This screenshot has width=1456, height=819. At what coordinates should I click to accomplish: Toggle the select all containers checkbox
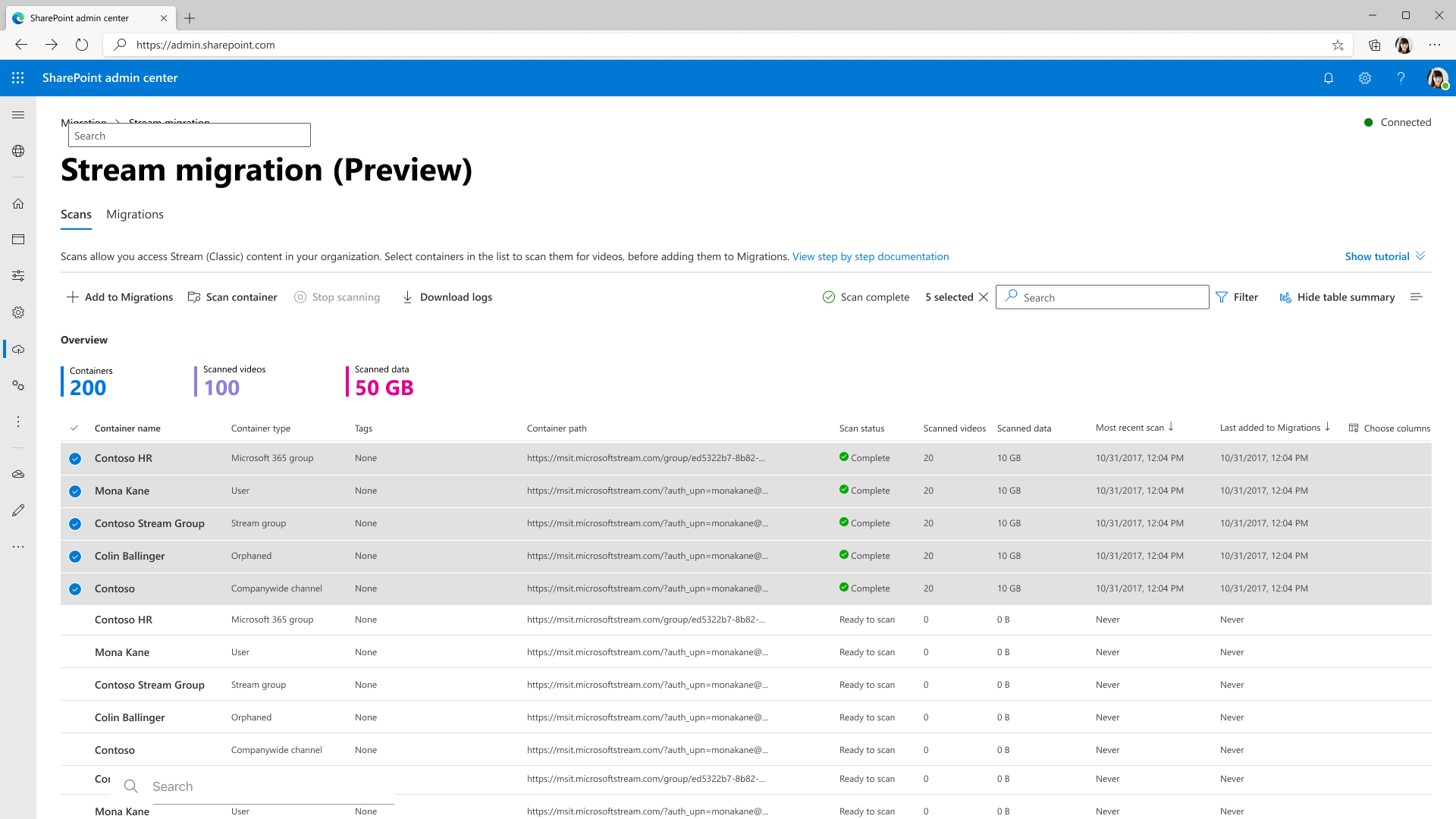pos(75,428)
